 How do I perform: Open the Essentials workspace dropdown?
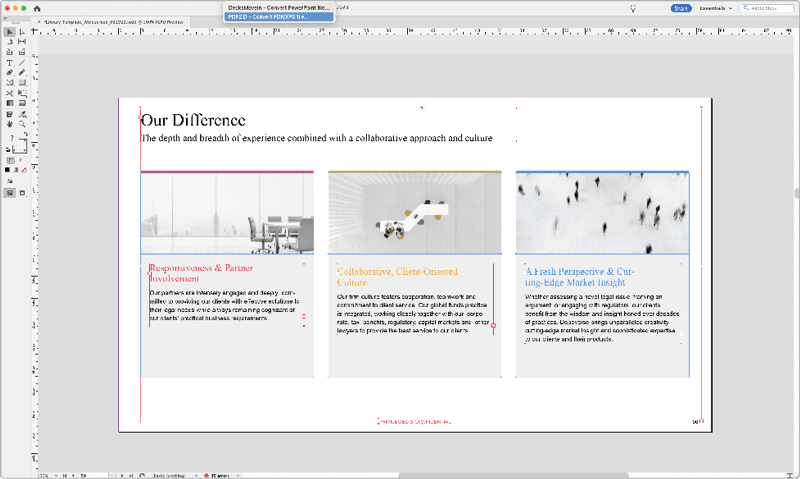716,8
